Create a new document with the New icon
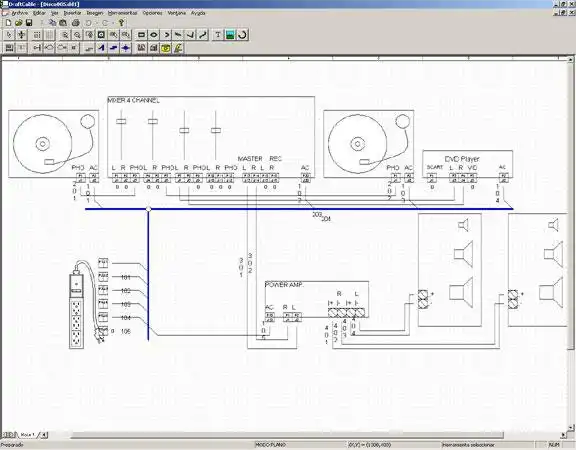576x450 pixels. pos(8,23)
